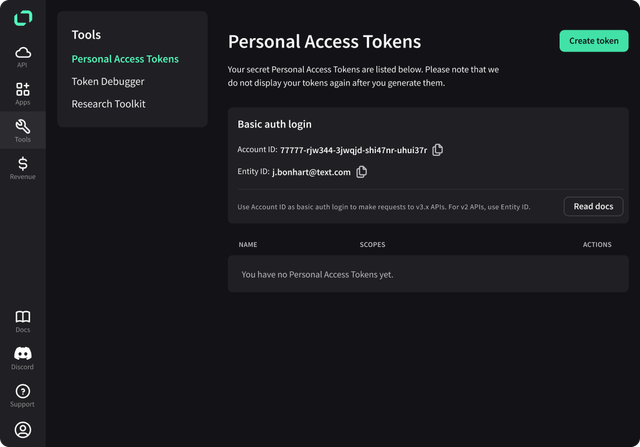Click the NAME column header
640x447 pixels.
point(248,245)
